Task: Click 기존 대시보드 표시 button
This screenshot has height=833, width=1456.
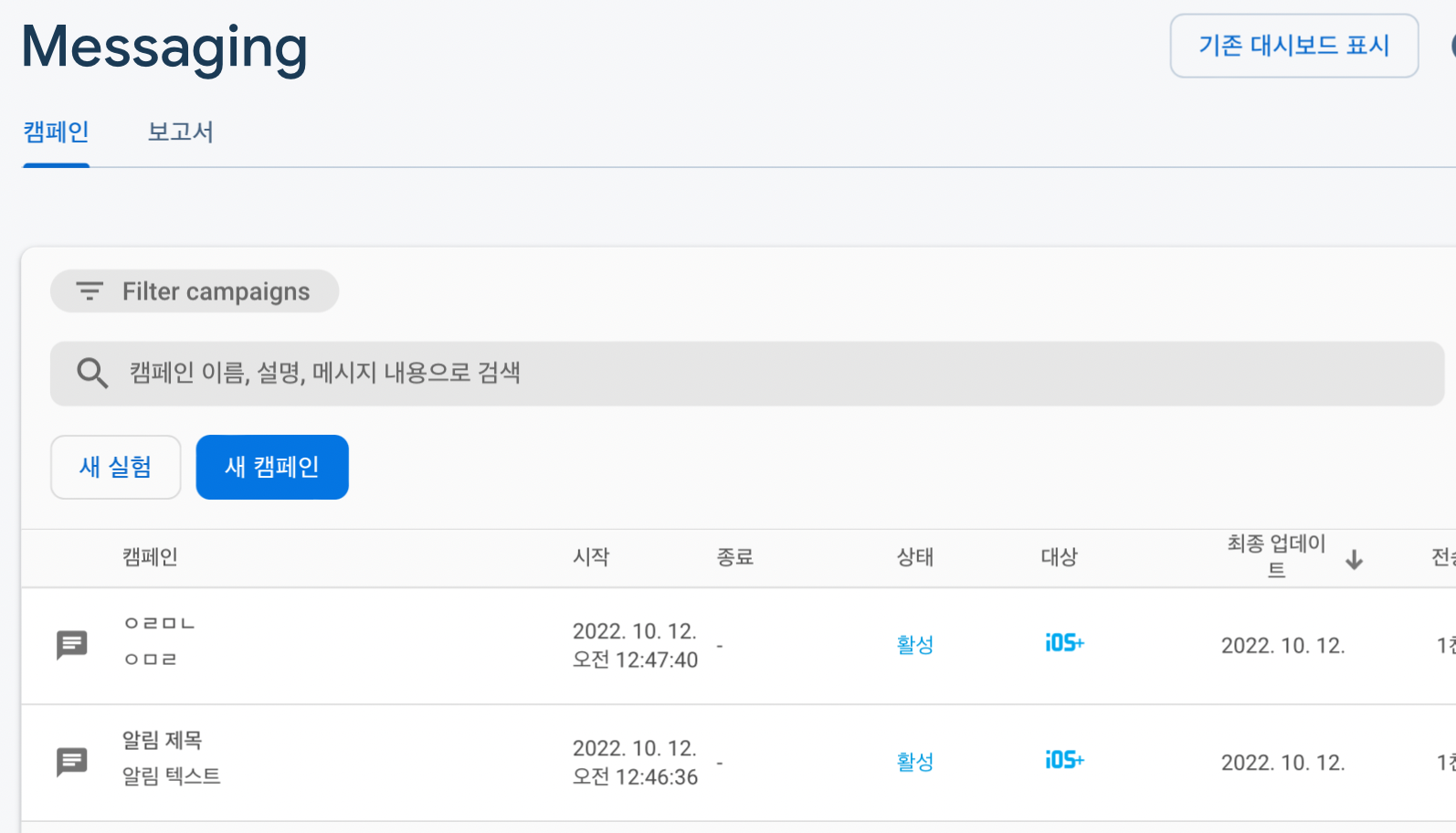Action: (1293, 46)
